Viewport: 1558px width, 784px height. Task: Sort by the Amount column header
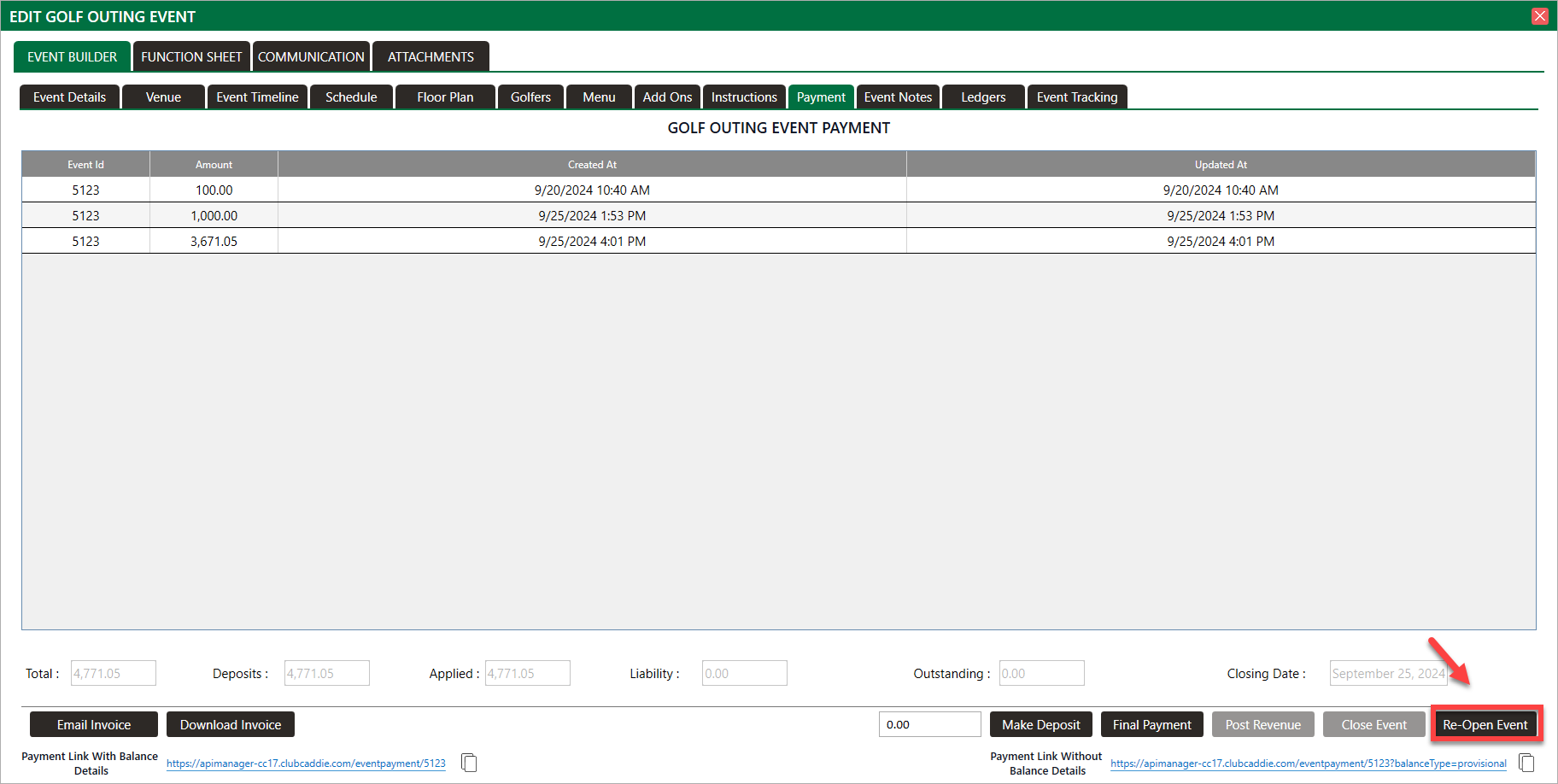click(214, 164)
